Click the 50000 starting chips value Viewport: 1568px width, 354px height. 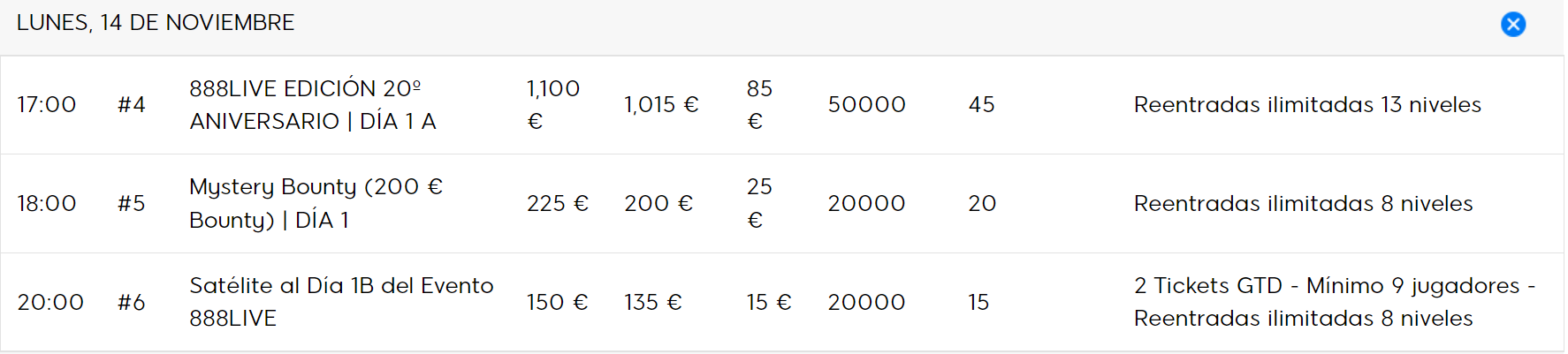tap(867, 105)
